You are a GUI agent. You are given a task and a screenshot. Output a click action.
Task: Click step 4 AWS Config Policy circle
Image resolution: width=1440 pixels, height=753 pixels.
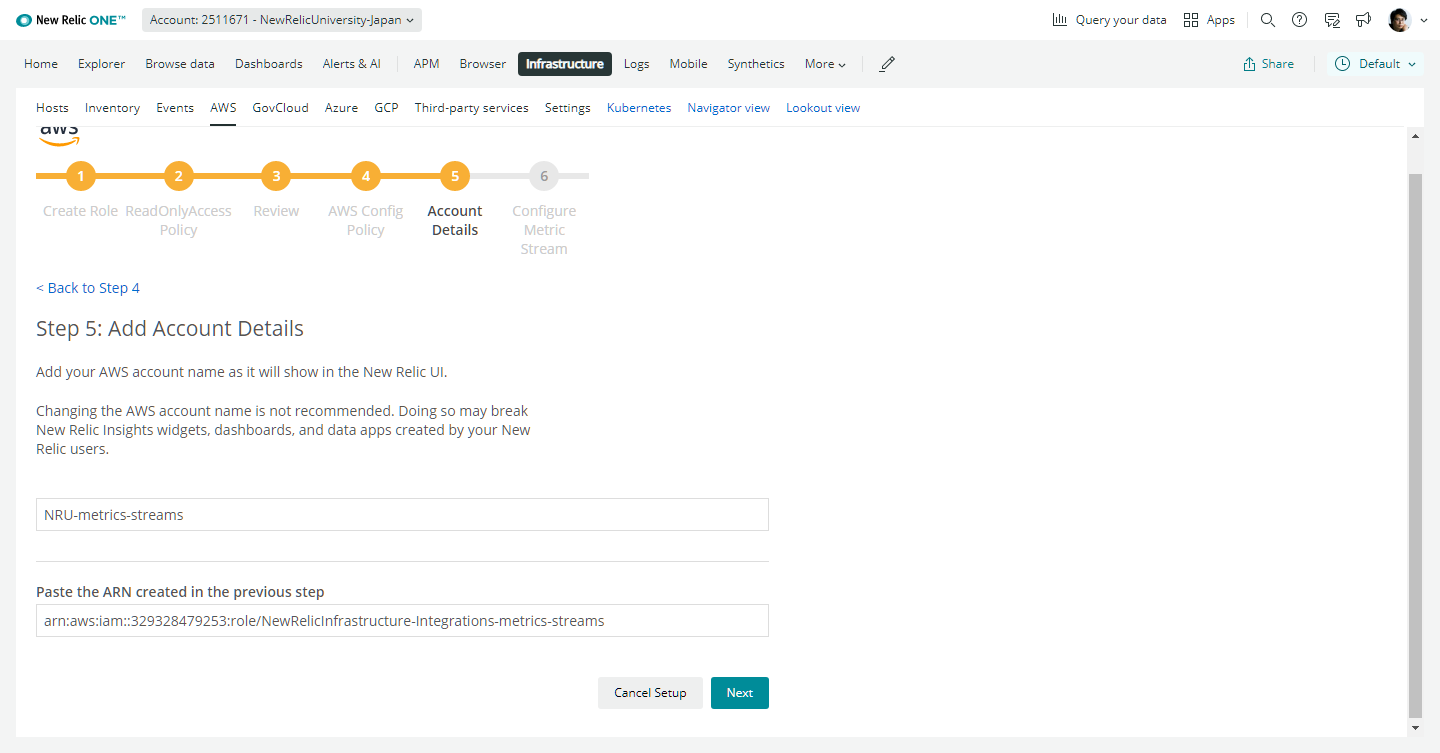click(x=366, y=176)
